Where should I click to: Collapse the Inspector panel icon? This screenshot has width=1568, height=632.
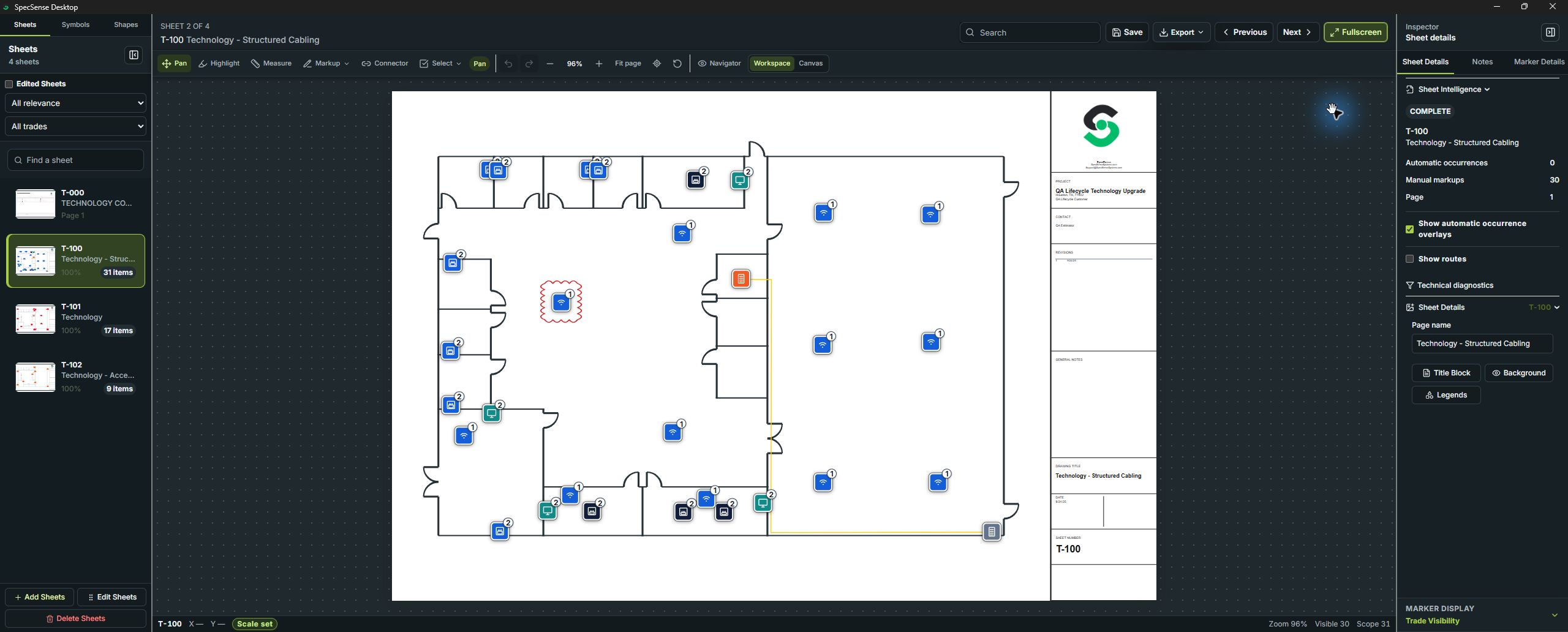click(x=1550, y=32)
